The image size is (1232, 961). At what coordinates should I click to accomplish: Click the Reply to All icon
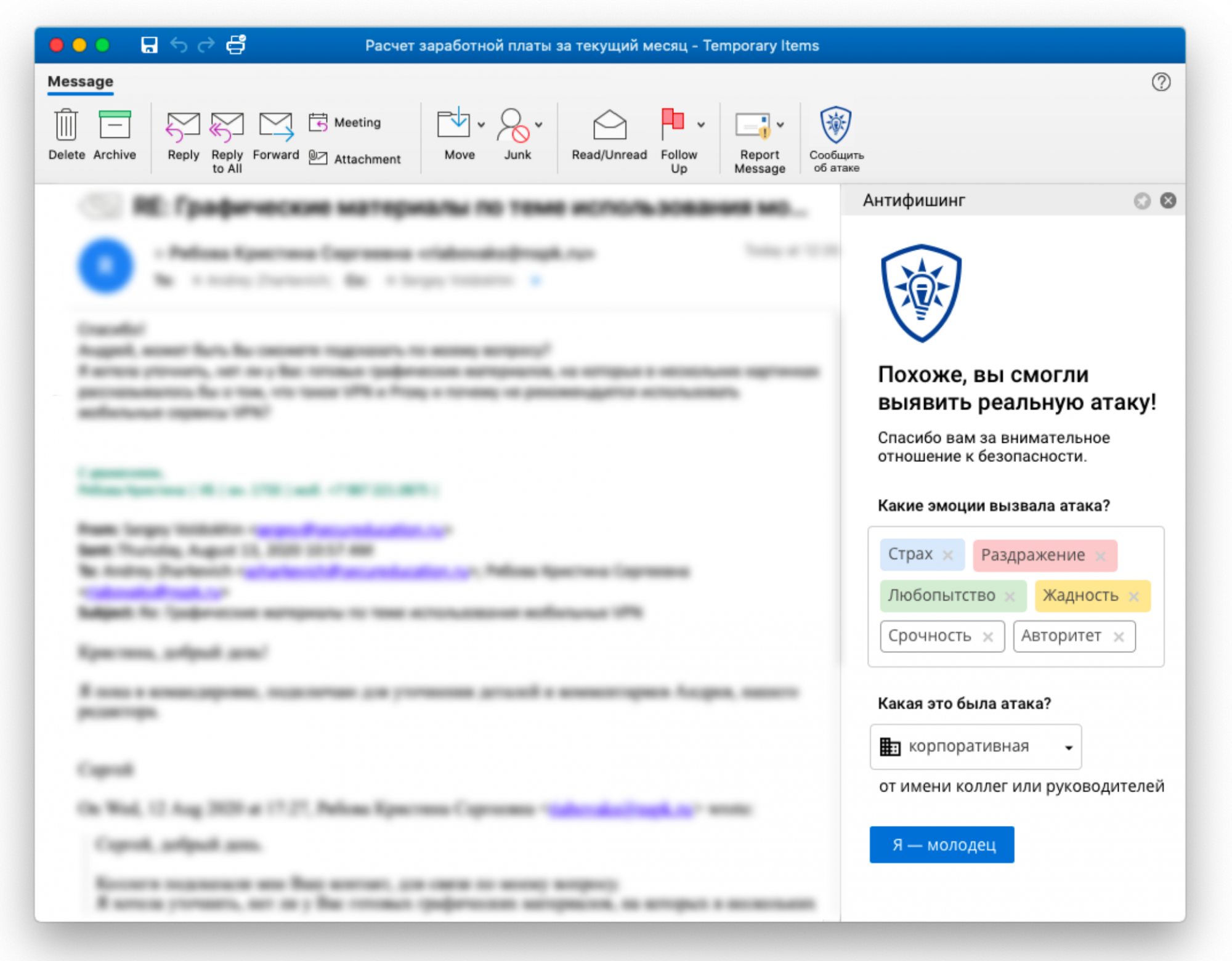227,126
